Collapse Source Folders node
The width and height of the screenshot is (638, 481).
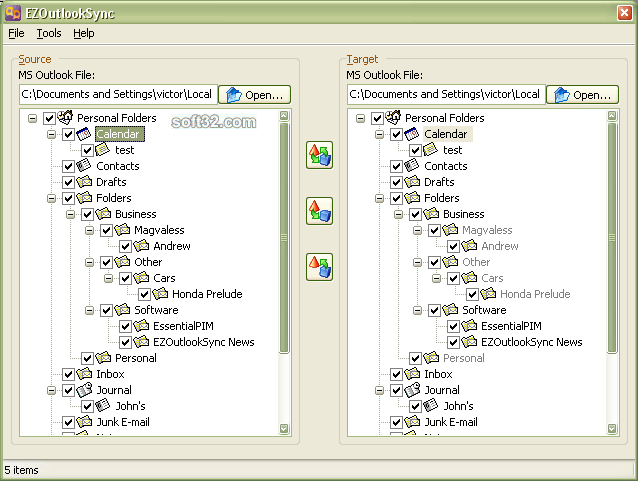pos(52,199)
